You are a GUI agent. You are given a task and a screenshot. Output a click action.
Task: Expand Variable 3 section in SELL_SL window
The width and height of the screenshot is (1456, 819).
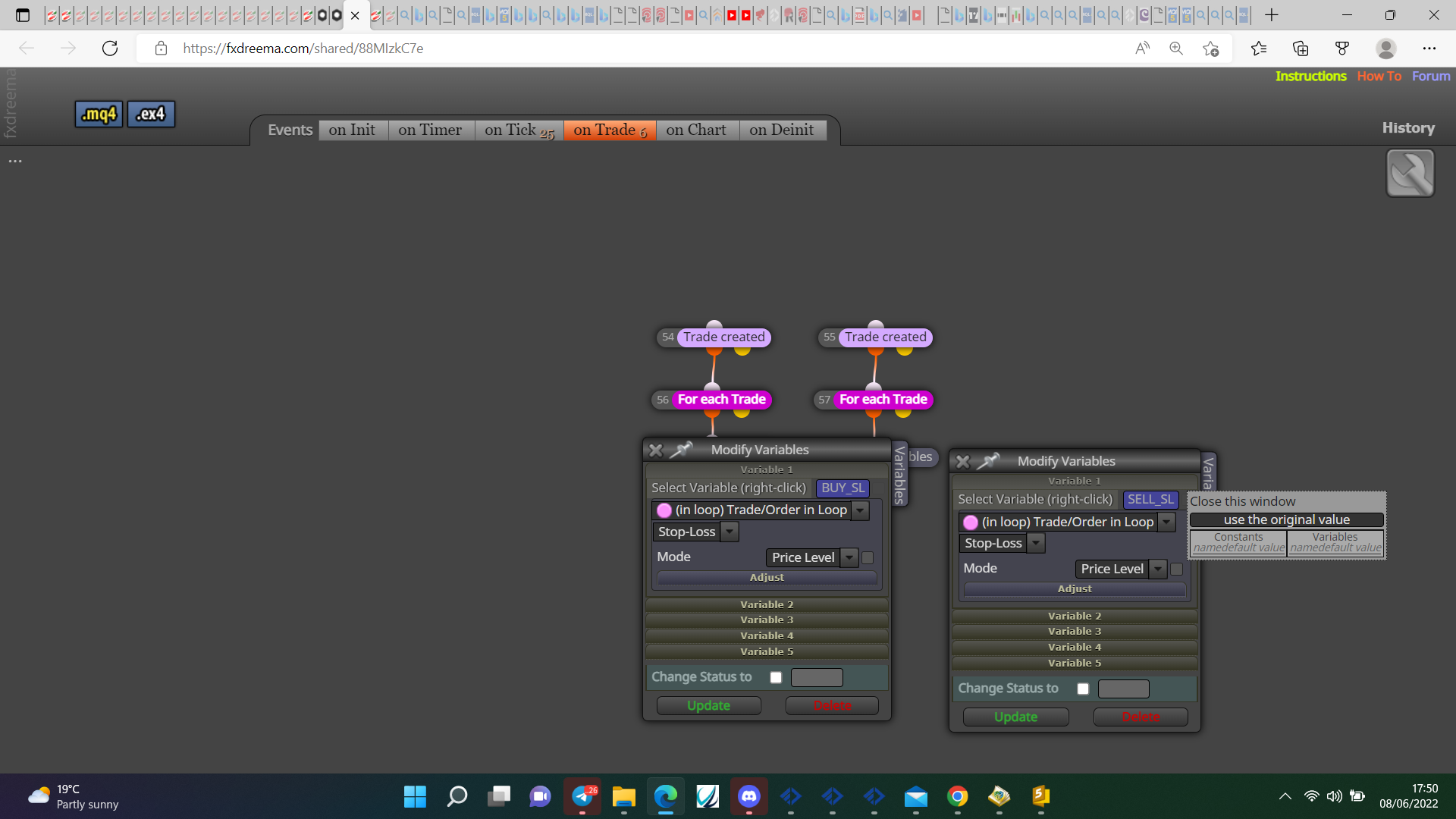click(1075, 631)
